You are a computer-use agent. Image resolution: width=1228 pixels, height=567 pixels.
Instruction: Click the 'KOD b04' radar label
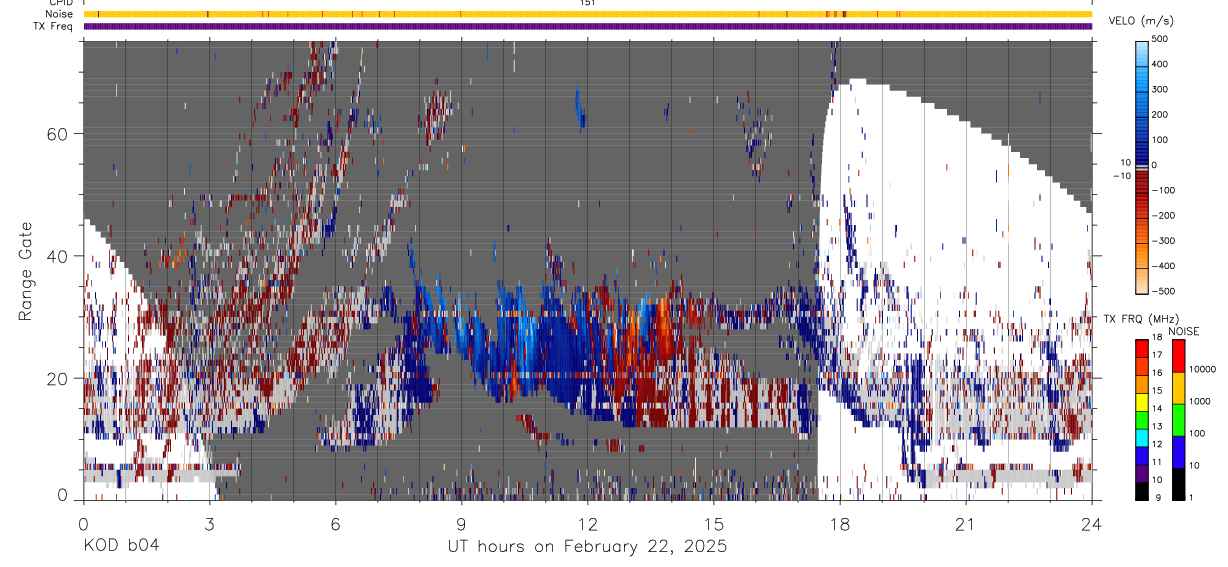pyautogui.click(x=120, y=547)
